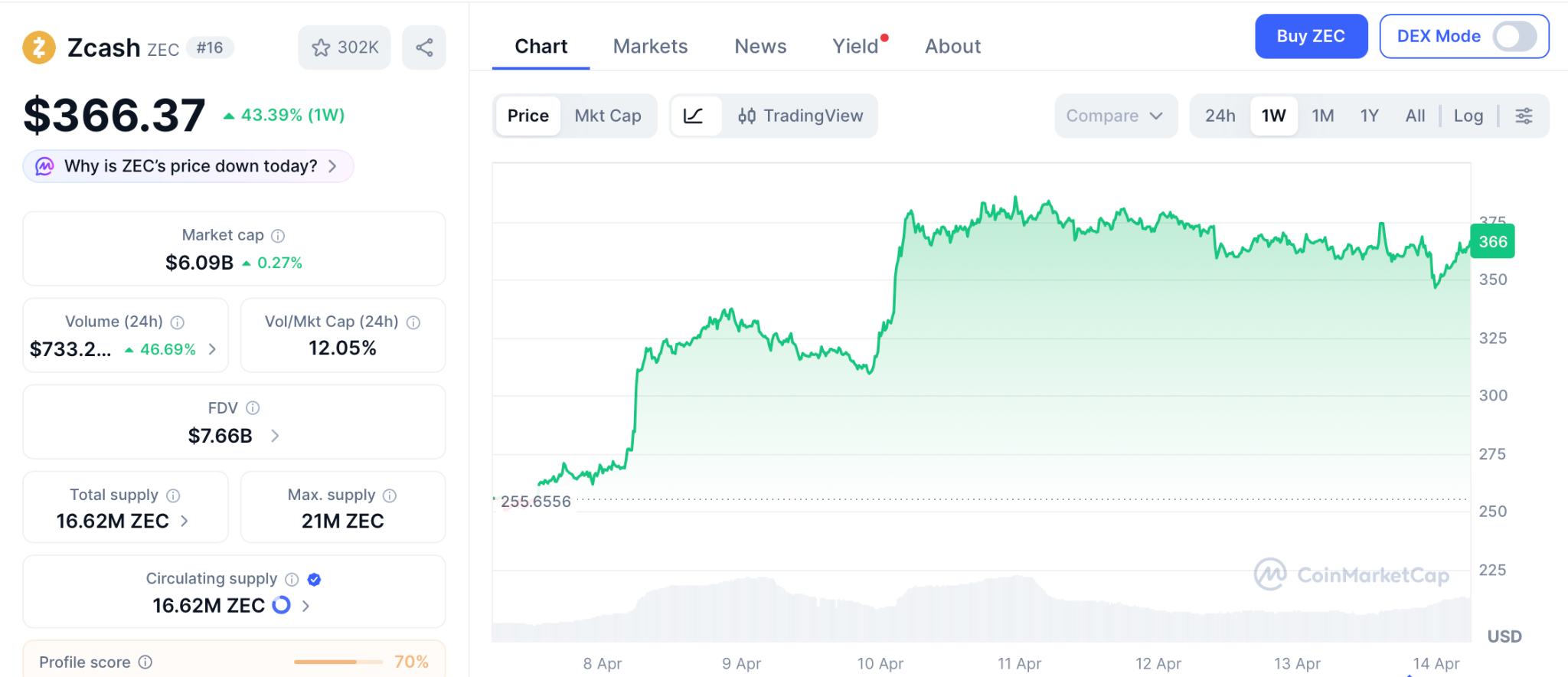Screen dimensions: 1568x677
Task: Expand Volume (24h) details chevron
Action: click(212, 349)
